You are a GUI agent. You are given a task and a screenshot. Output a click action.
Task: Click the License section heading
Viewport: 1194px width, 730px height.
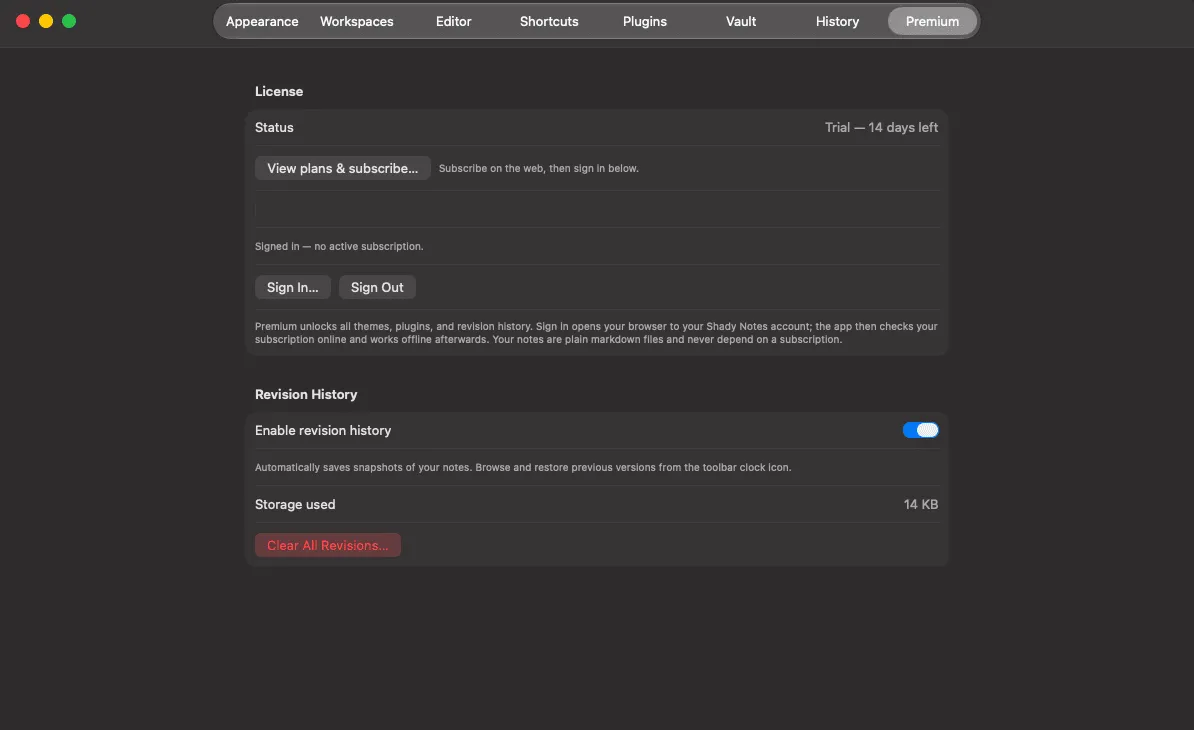279,91
